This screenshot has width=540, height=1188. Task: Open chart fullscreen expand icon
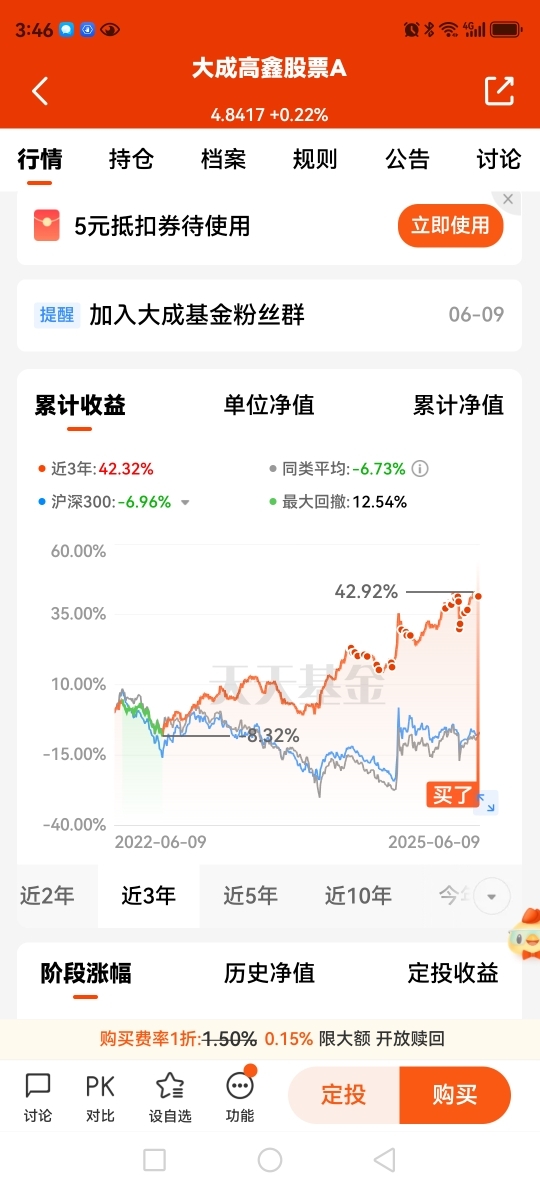click(486, 802)
